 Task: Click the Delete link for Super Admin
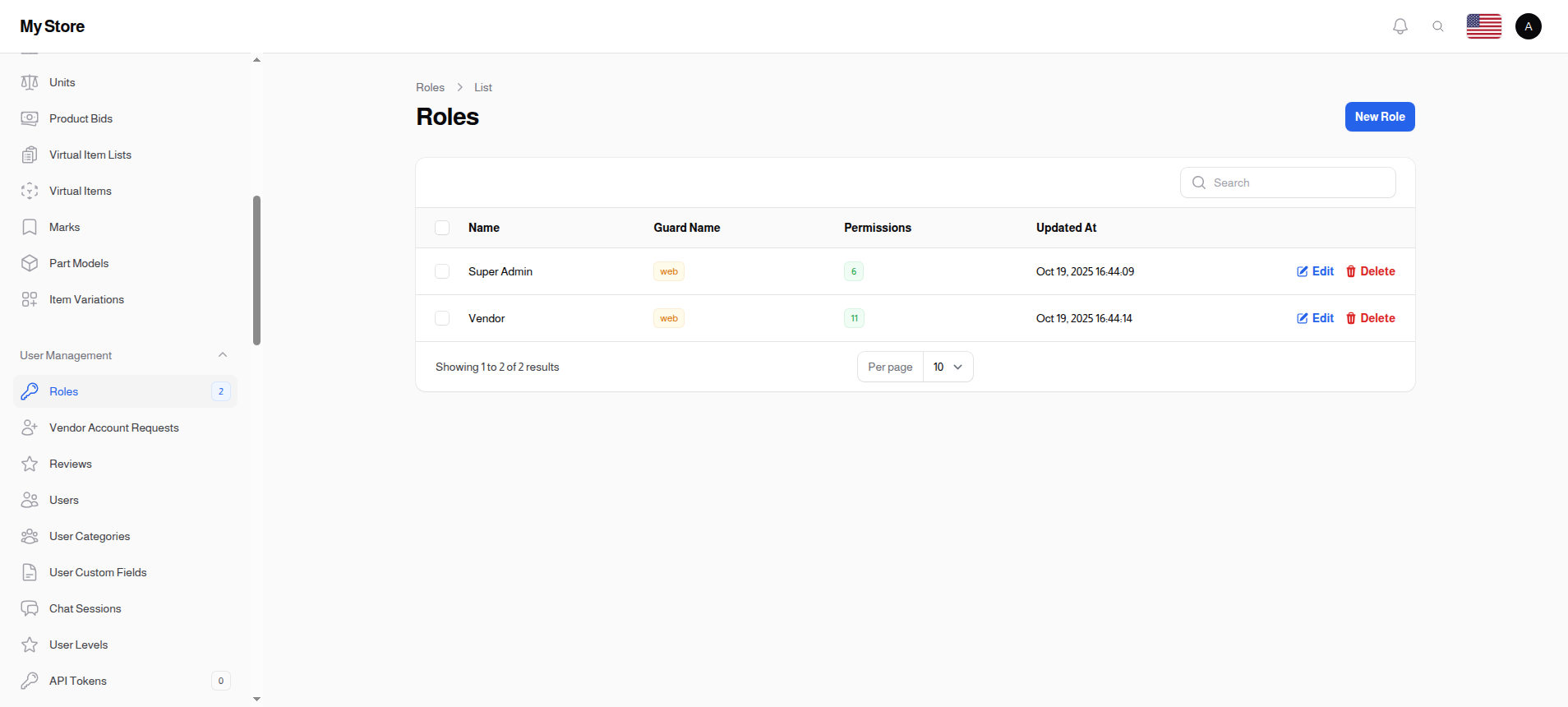pos(1370,271)
